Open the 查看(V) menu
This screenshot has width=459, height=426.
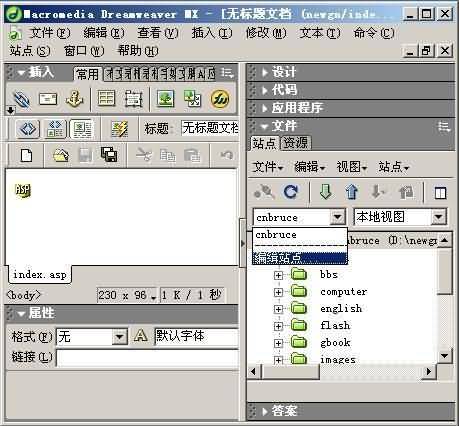158,33
